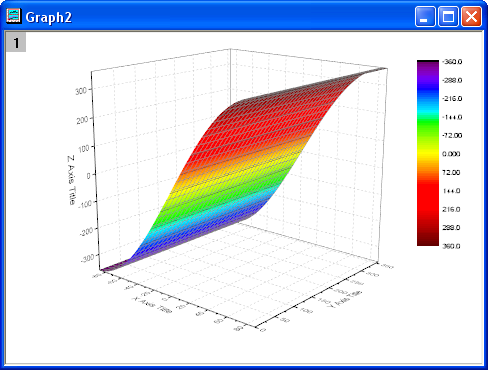Click the legend value 216.0
The image size is (488, 370).
coord(451,209)
